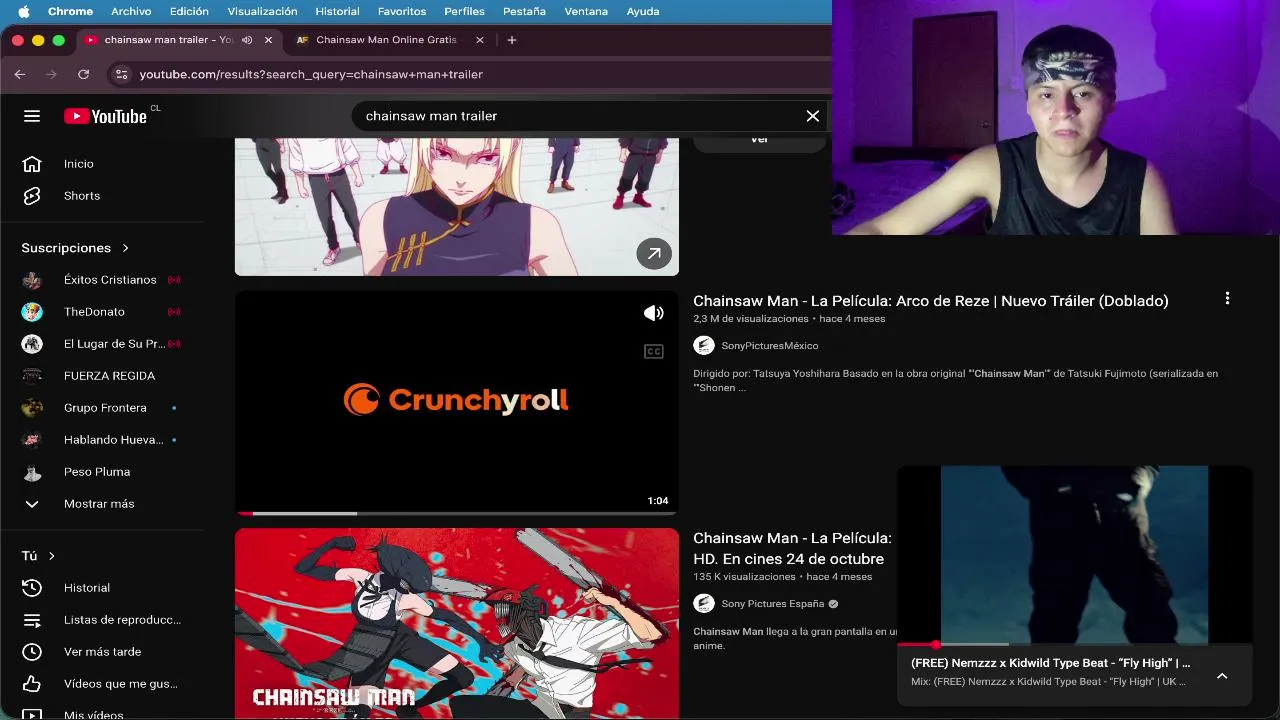Close the chainsaw man trailer tab
The height and width of the screenshot is (720, 1280).
coord(268,40)
